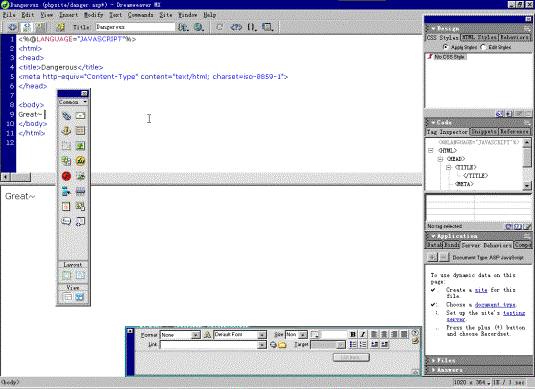Click the Browse for File folder icon
535x389 pixels.
282,345
